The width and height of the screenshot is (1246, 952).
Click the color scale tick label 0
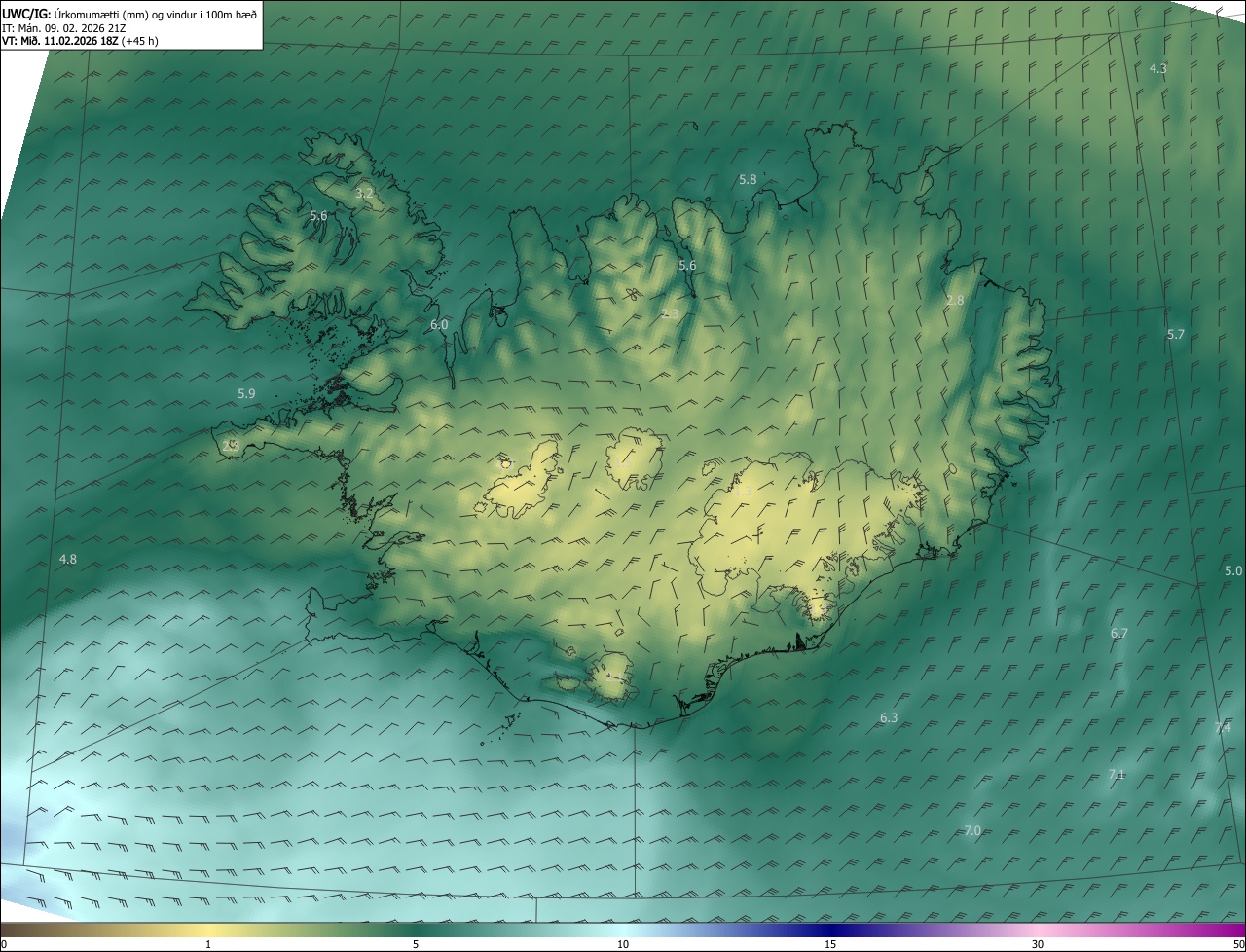pos(4,944)
